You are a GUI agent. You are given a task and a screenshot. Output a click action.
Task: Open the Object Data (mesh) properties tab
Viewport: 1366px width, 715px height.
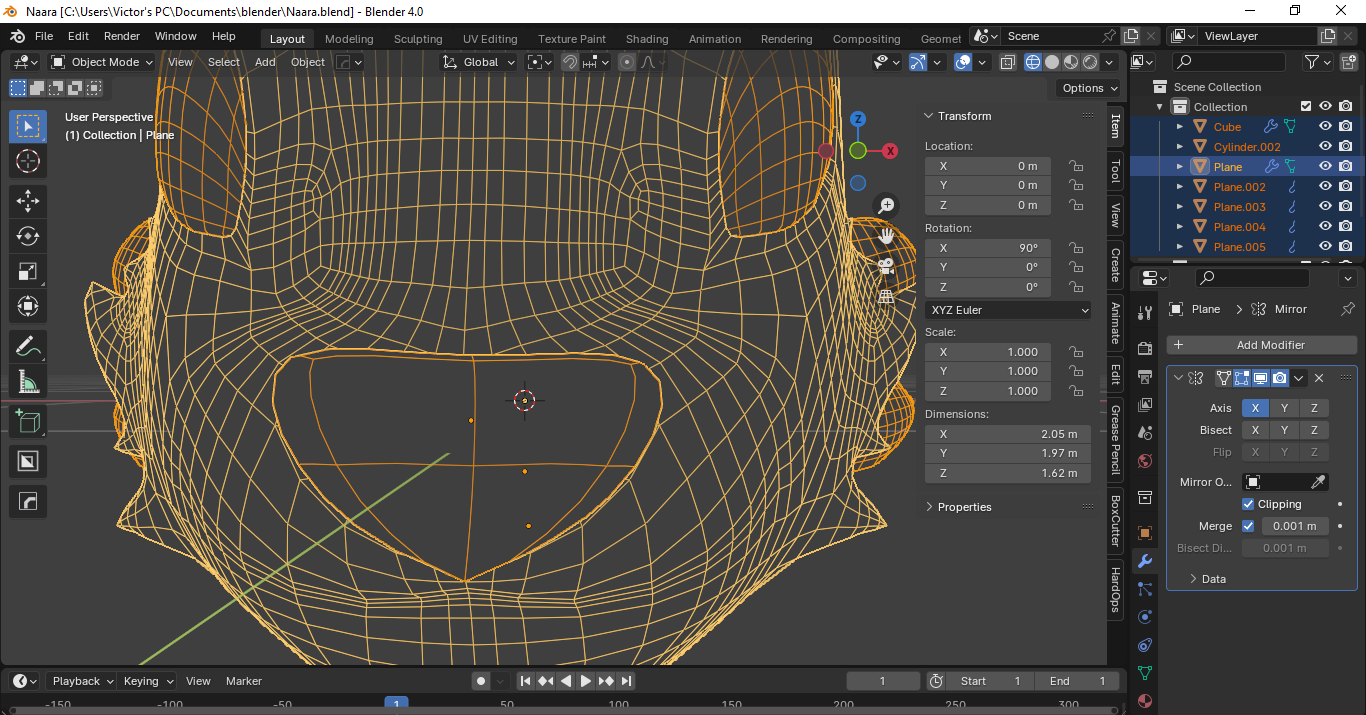(x=1145, y=673)
